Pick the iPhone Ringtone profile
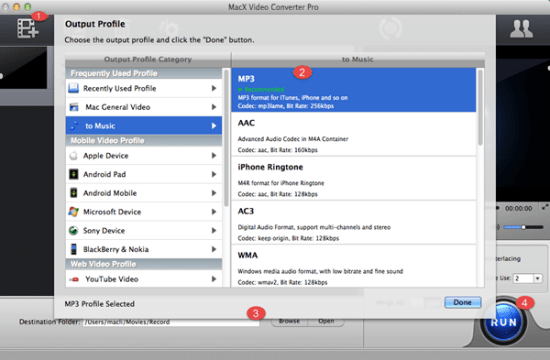Image resolution: width=550 pixels, height=360 pixels. click(x=354, y=179)
